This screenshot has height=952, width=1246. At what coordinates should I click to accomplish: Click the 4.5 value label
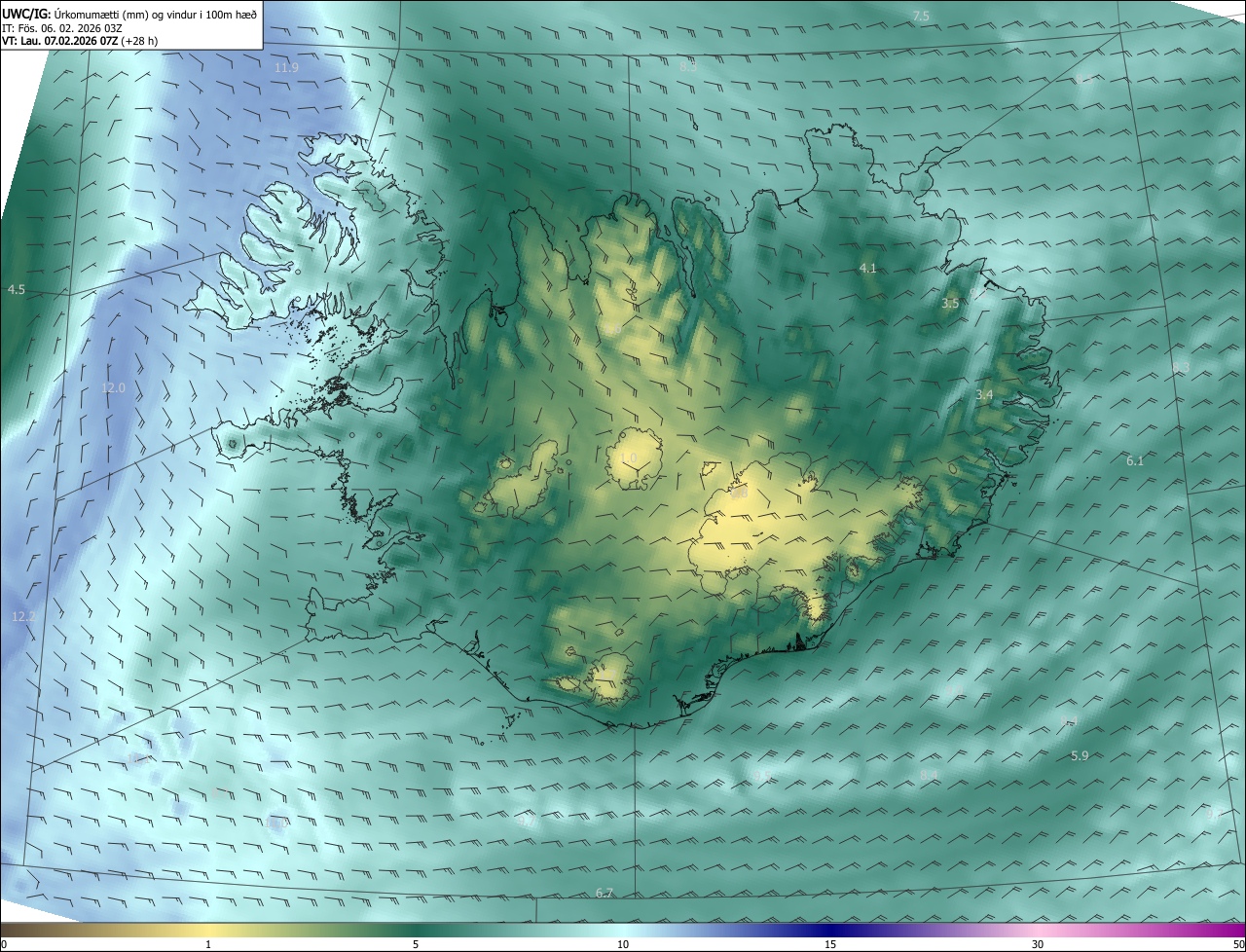pos(16,290)
